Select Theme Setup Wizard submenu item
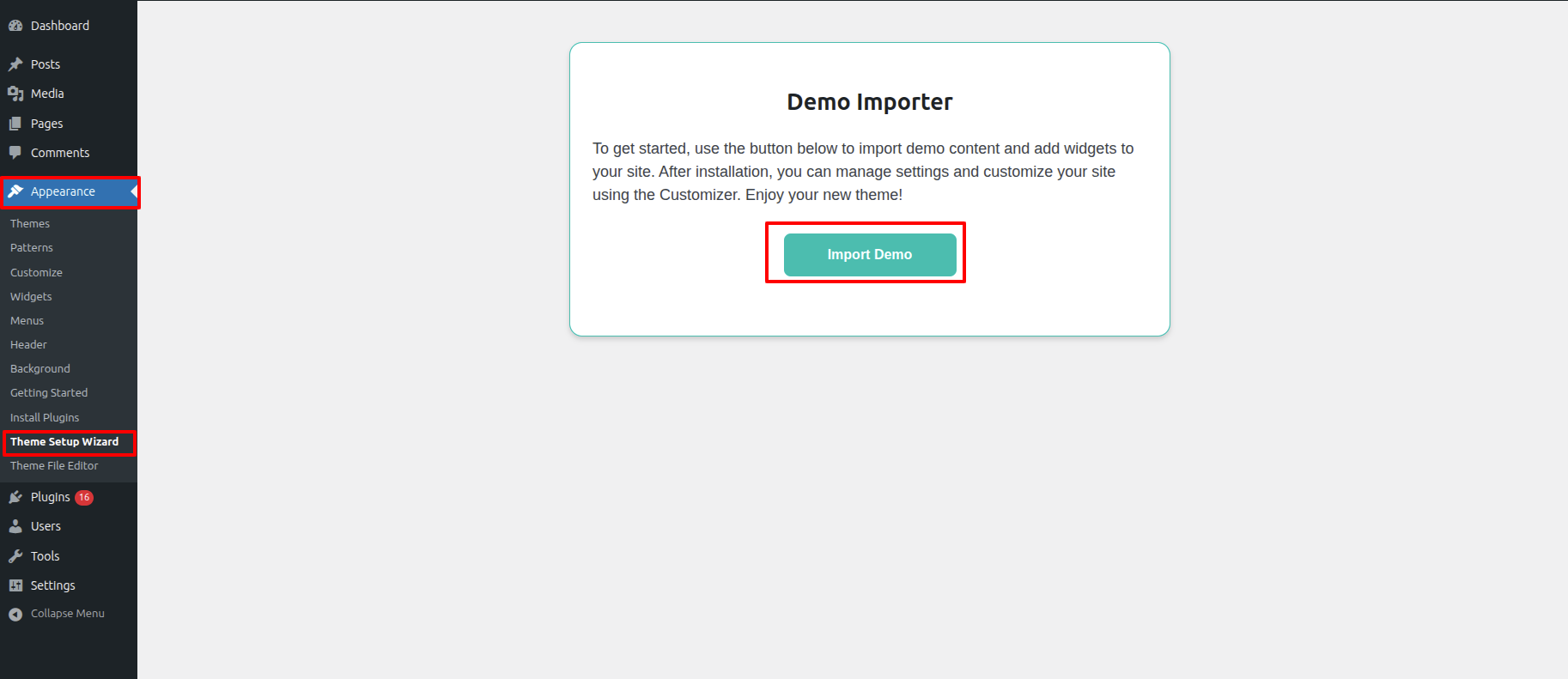1568x679 pixels. 64,442
